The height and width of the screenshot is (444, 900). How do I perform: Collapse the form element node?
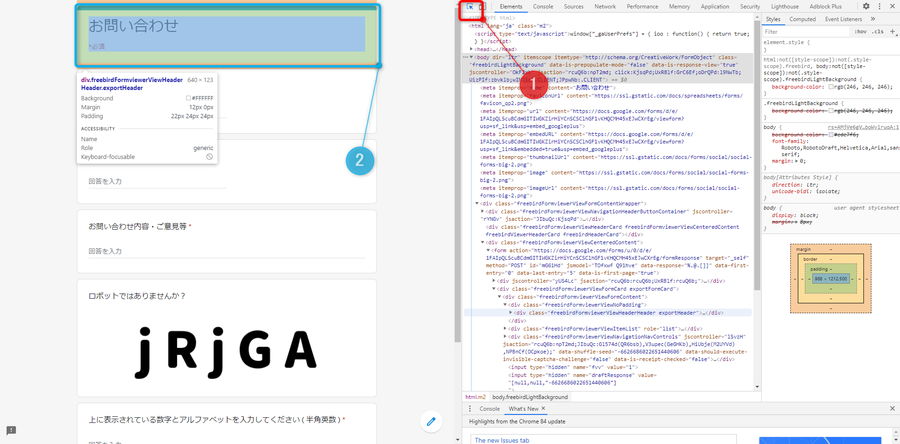pos(487,251)
